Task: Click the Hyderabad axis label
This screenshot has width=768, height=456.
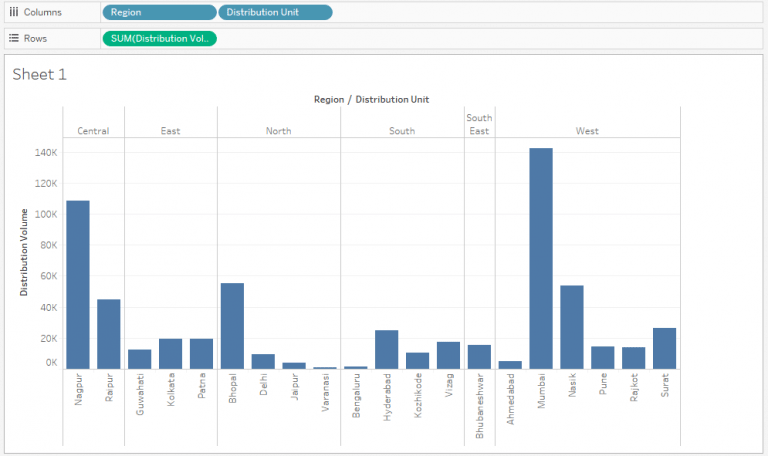Action: point(387,398)
